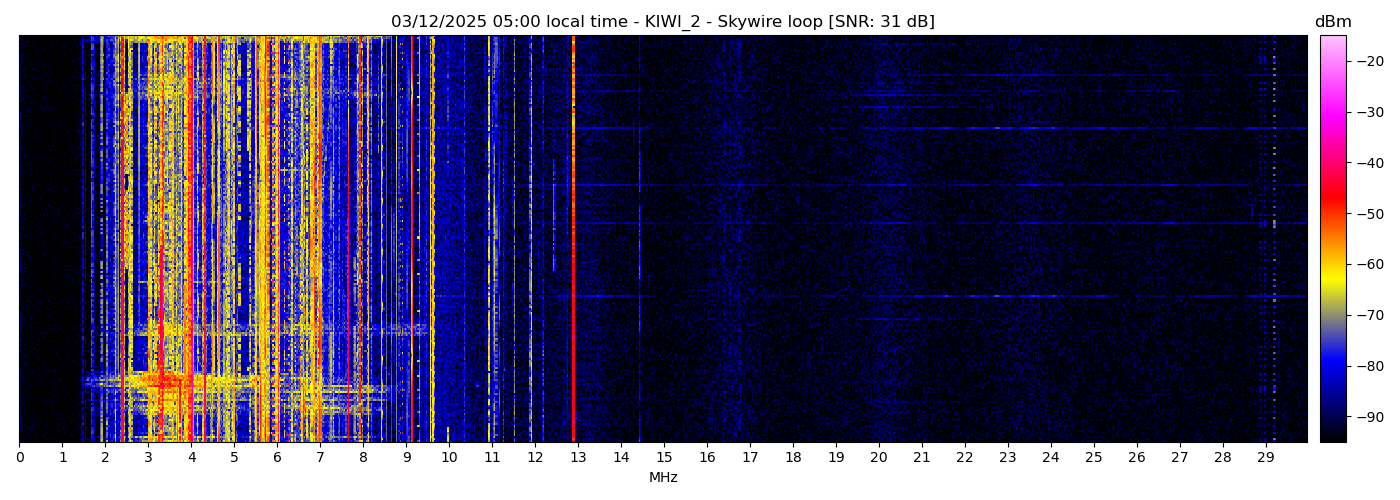Click the −70 dBm colorbar tick label
Screen dimensions: 1400x500
[x=1367, y=315]
